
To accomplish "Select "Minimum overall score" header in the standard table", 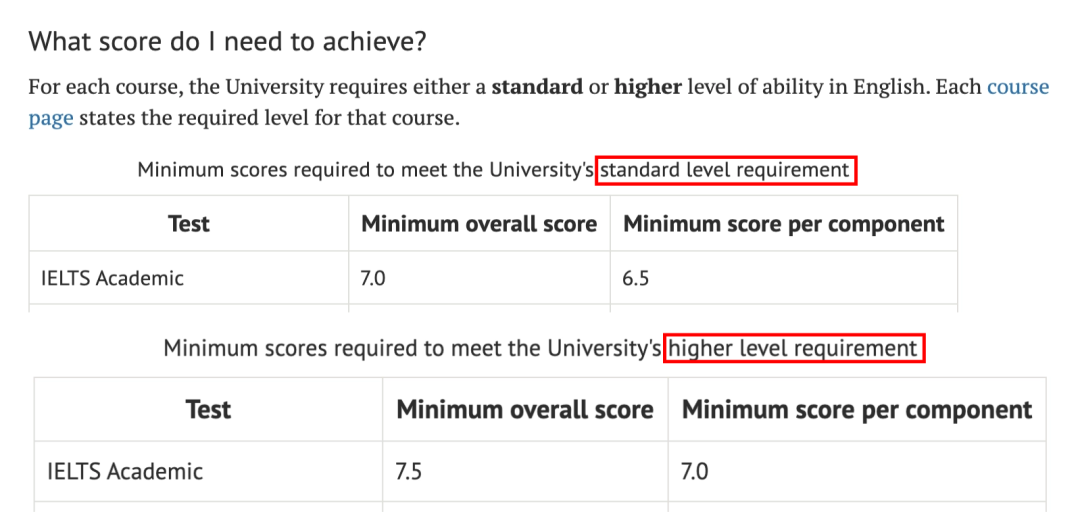I will point(479,224).
